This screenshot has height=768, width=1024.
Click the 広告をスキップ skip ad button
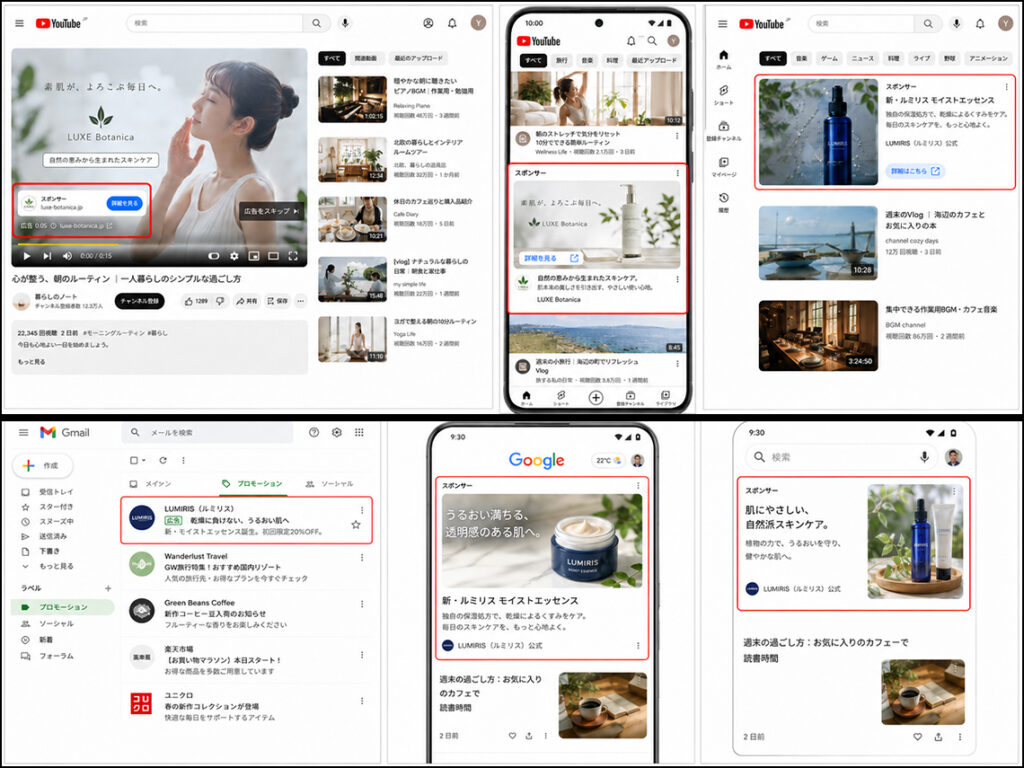271,211
